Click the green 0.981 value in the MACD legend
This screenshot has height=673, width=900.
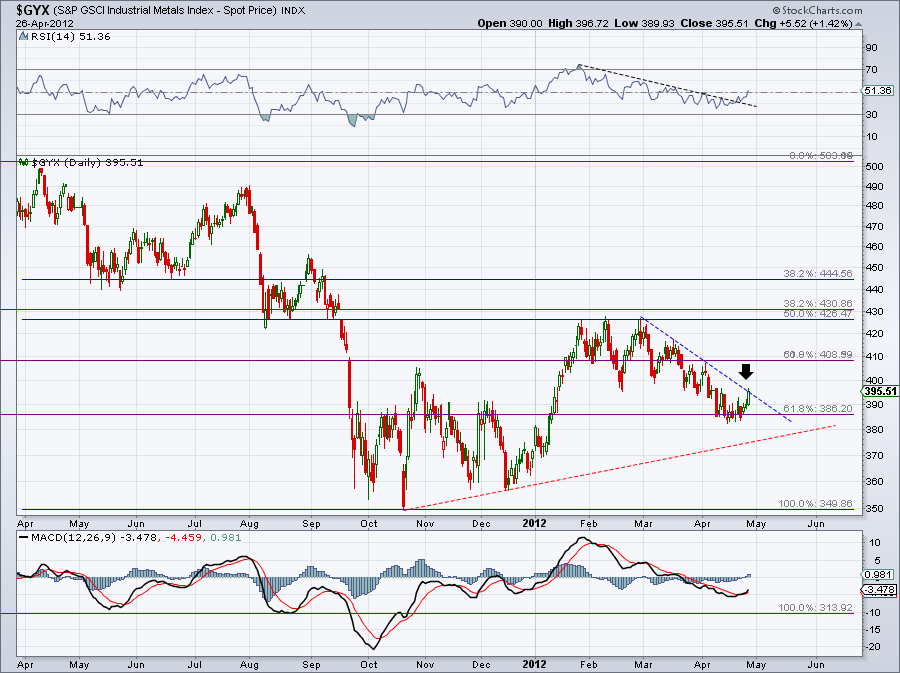point(224,538)
